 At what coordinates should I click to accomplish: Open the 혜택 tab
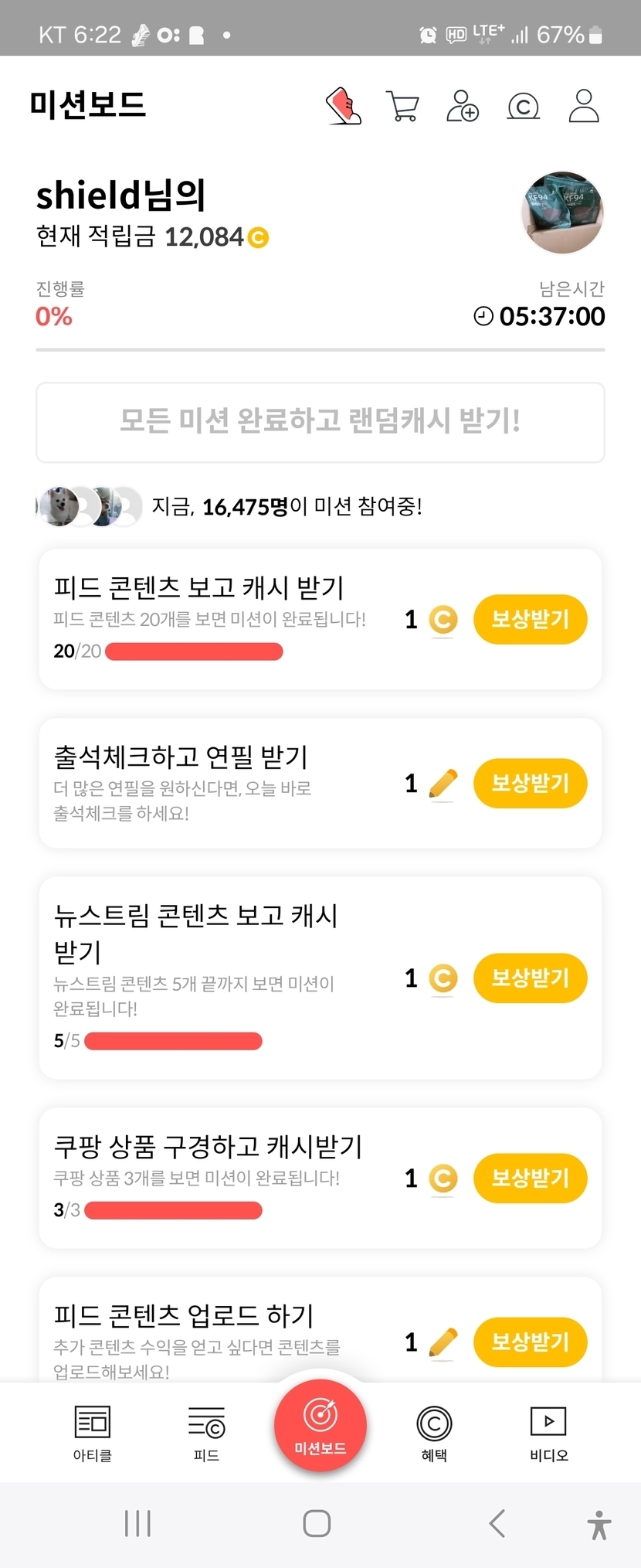pos(434,1434)
